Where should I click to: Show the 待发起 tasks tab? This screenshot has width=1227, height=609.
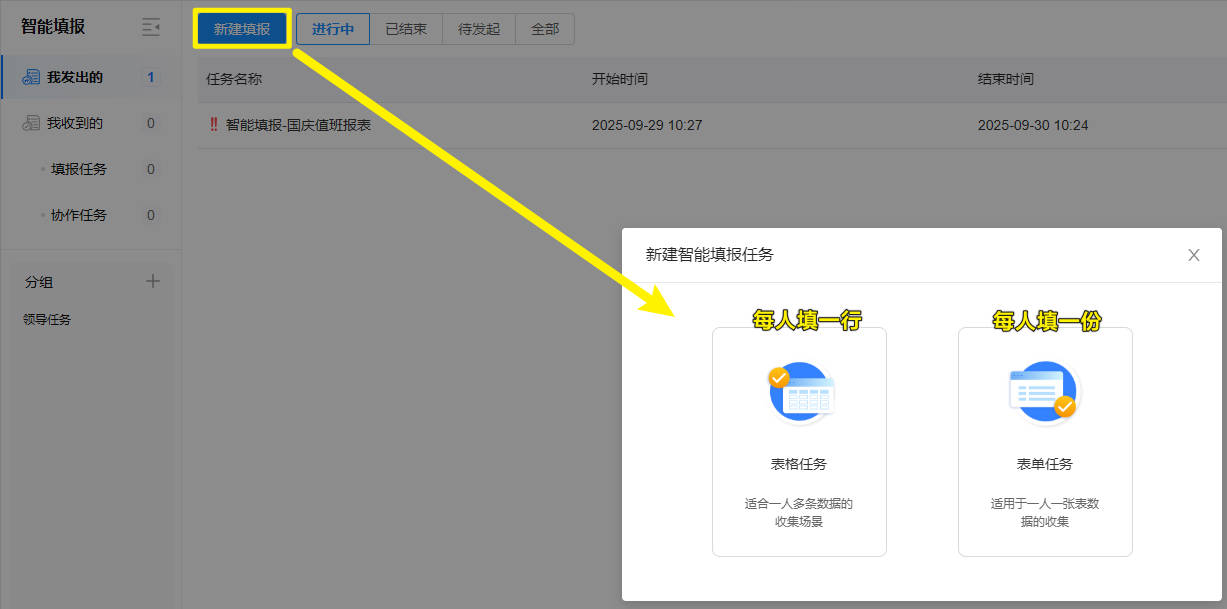pos(479,29)
